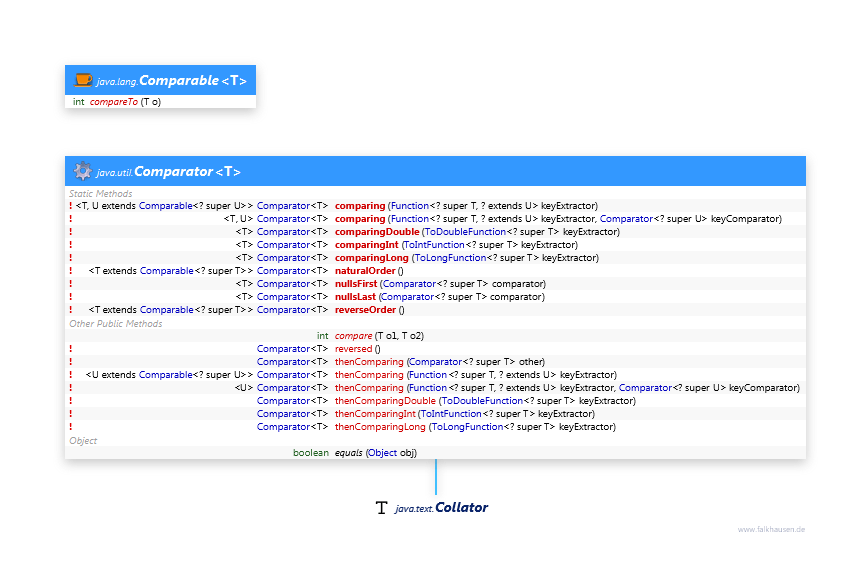
Task: Click the Comparable link in the reverseOrder row
Action: click(167, 309)
